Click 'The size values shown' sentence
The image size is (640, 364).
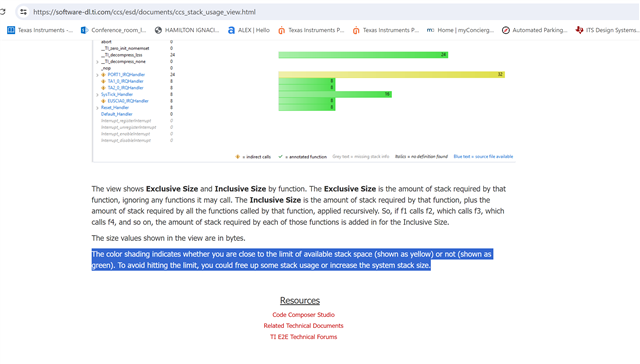point(168,238)
